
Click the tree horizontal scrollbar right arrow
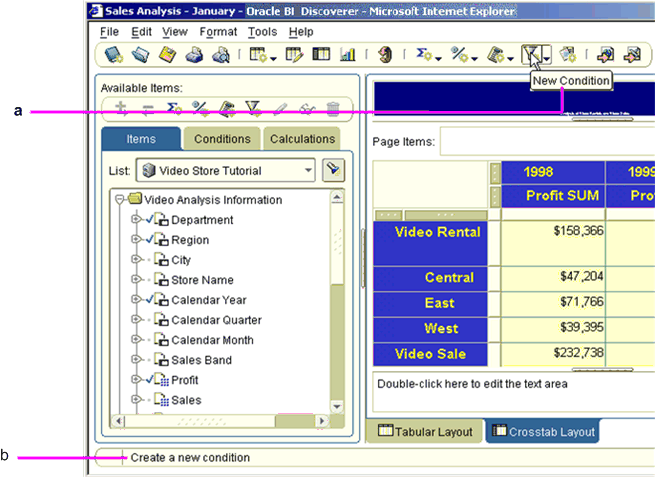pos(322,421)
